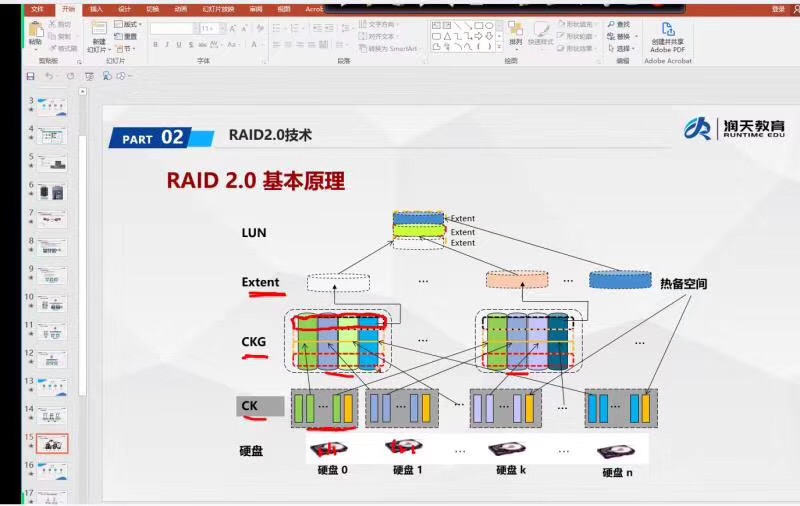Toggle Underline text formatting
Image resolution: width=800 pixels, height=506 pixels.
[179, 44]
